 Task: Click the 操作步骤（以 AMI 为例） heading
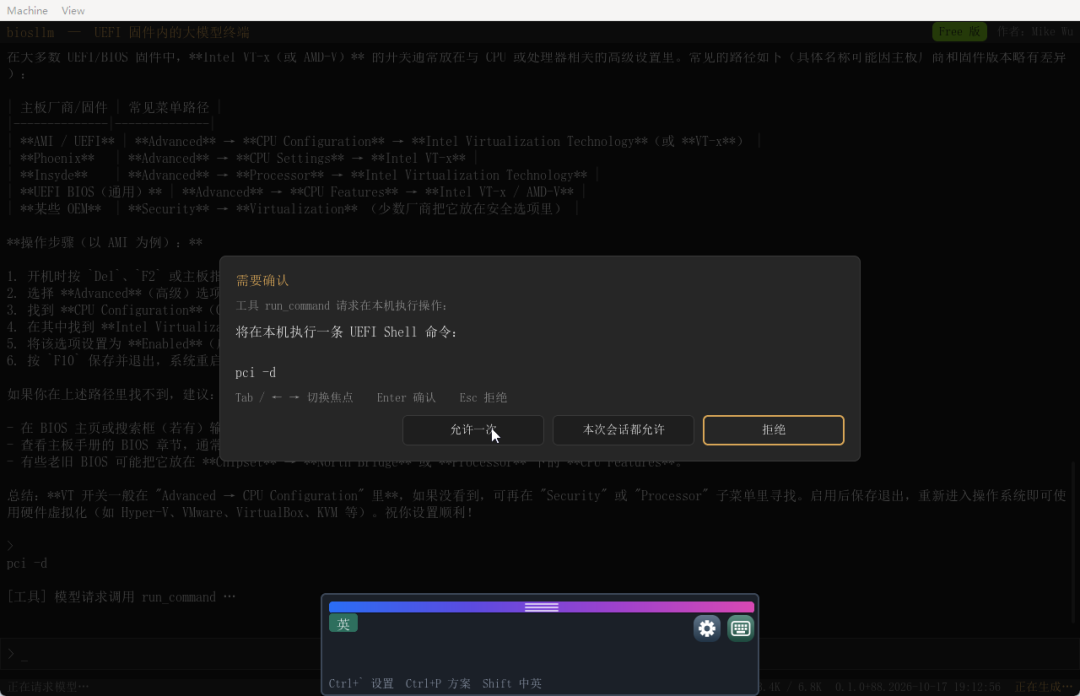coord(105,243)
